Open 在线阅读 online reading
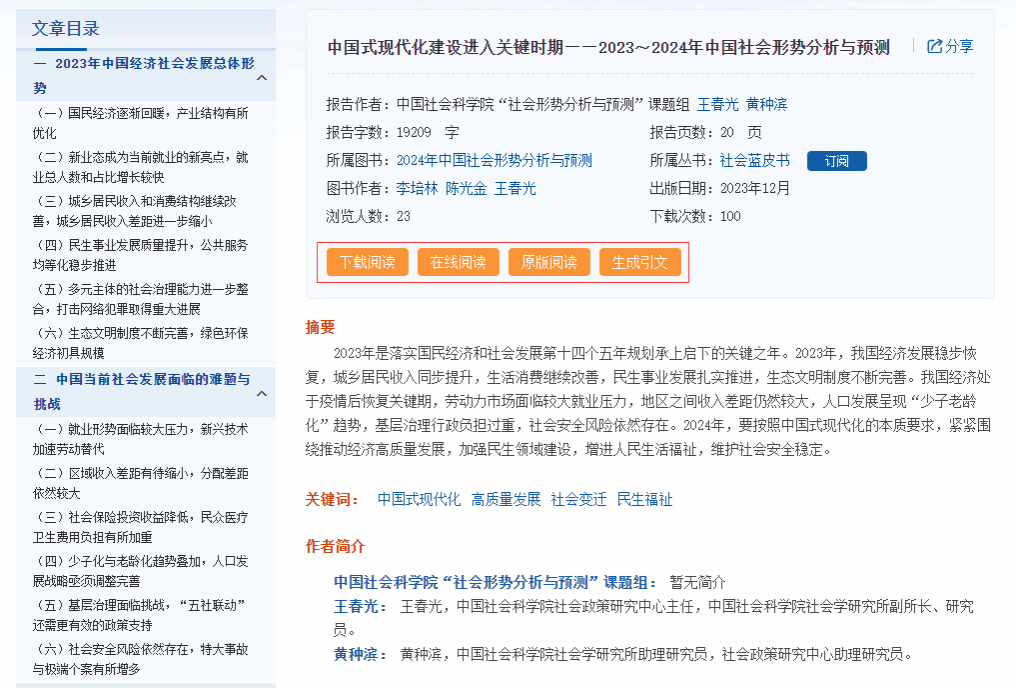 point(458,262)
